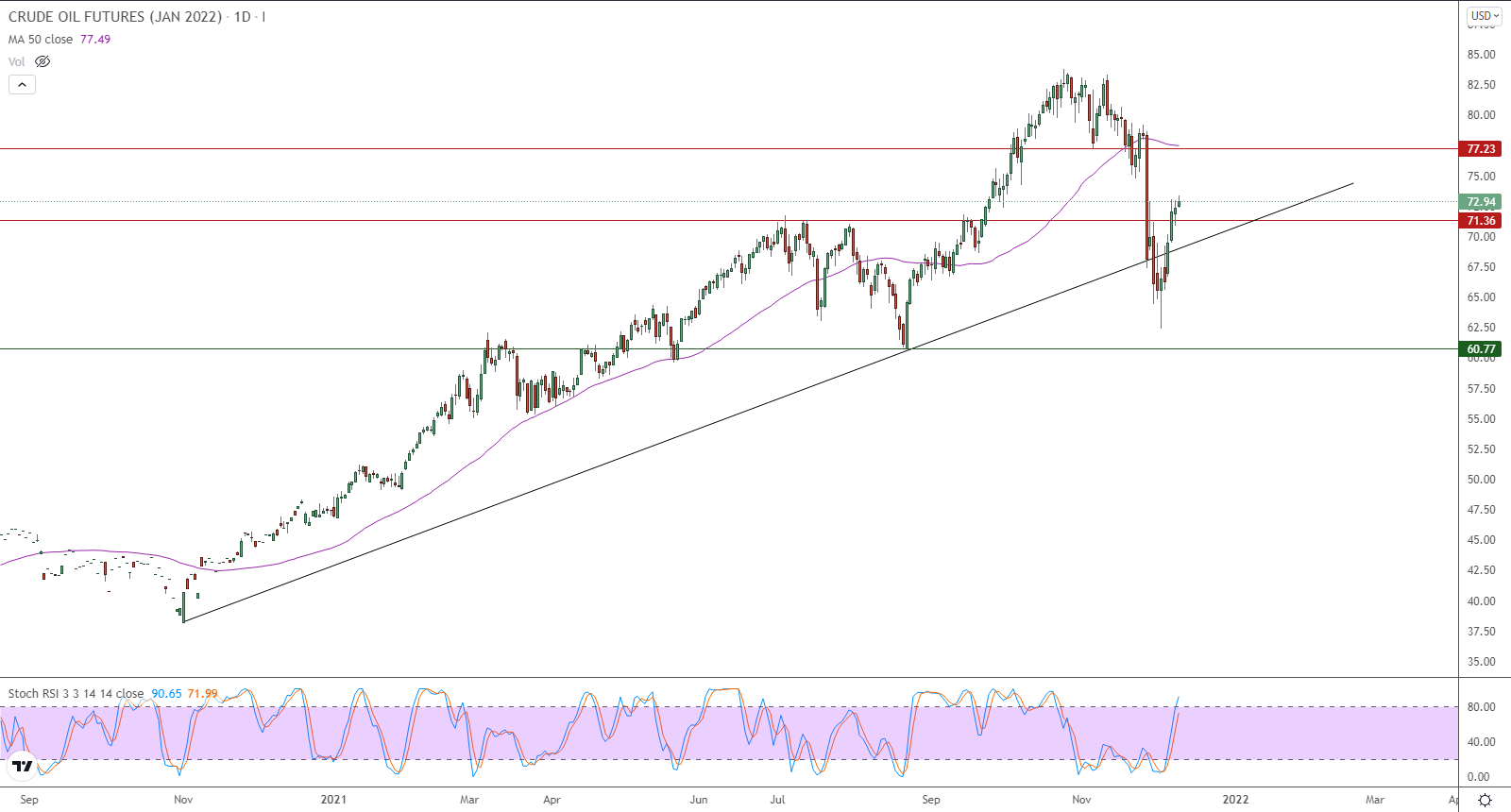Toggle the hidden Vol indicator eye icon
1511x812 pixels.
coord(42,61)
